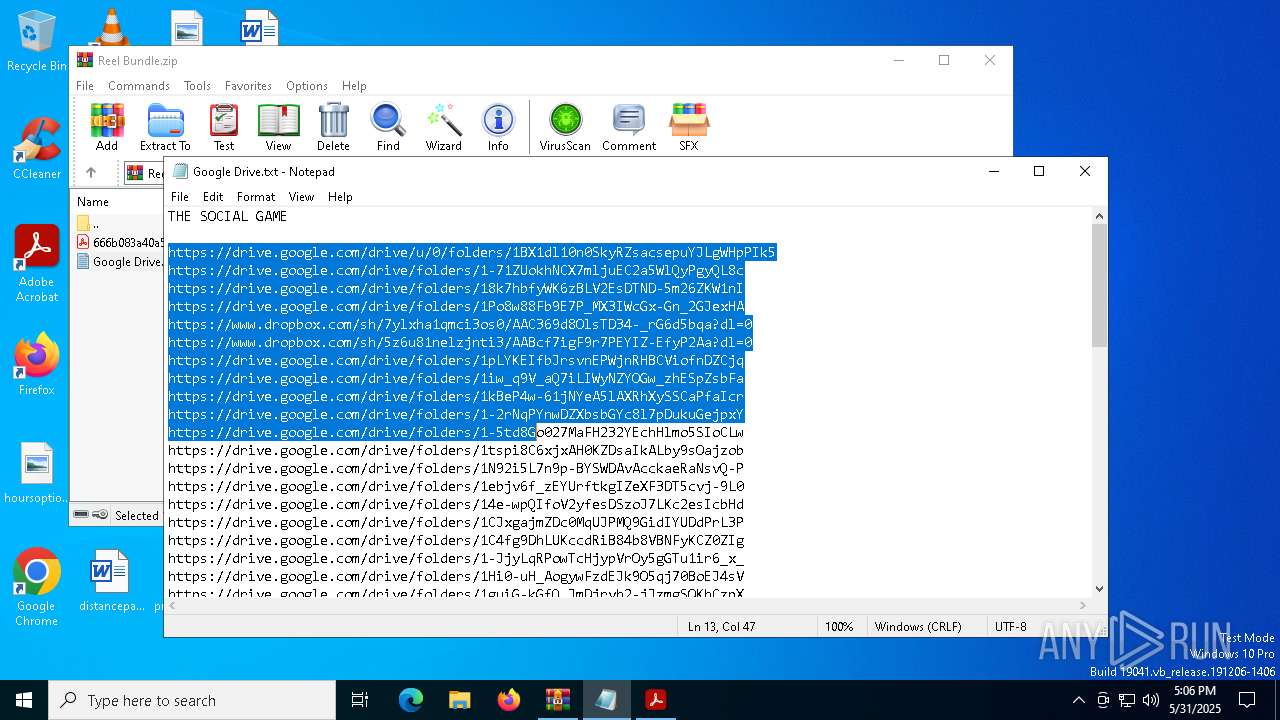Open Google Chrome desktop shortcut
Screen dimensions: 1280x720
pos(36,587)
